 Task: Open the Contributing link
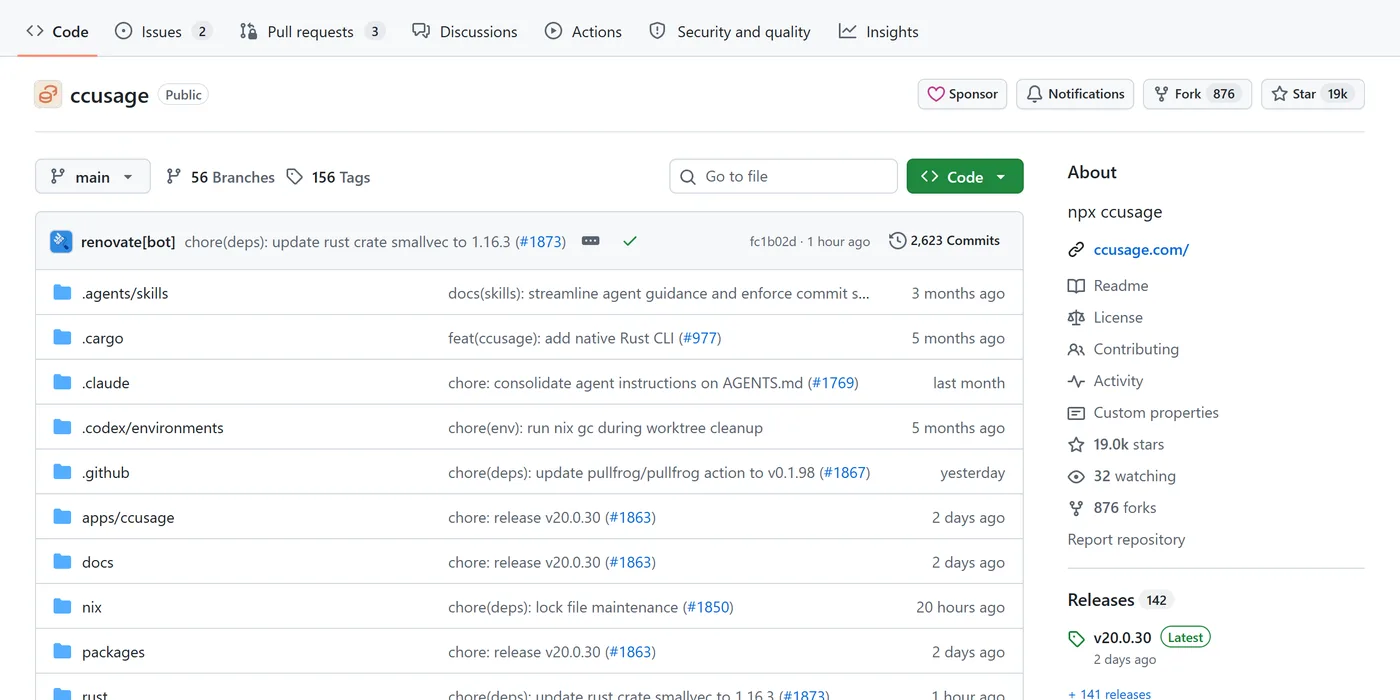pyautogui.click(x=1123, y=350)
